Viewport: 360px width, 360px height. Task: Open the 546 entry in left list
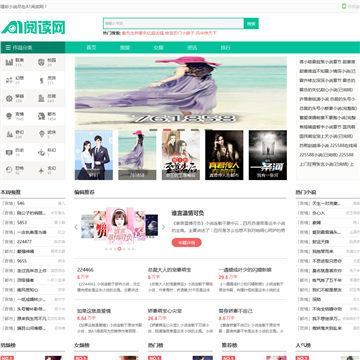(21, 203)
